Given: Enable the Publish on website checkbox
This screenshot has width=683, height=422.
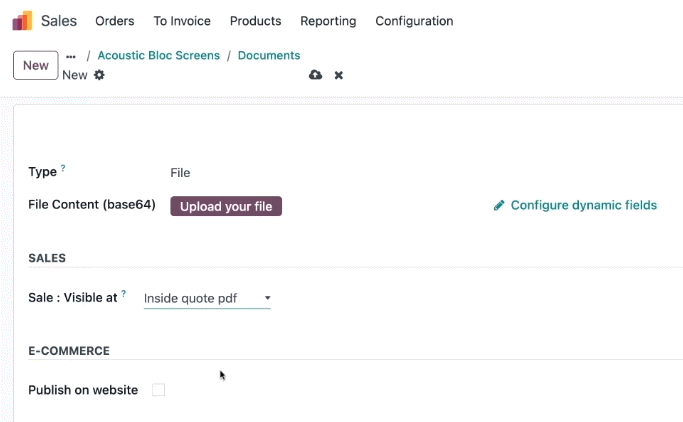Looking at the screenshot, I should 159,390.
